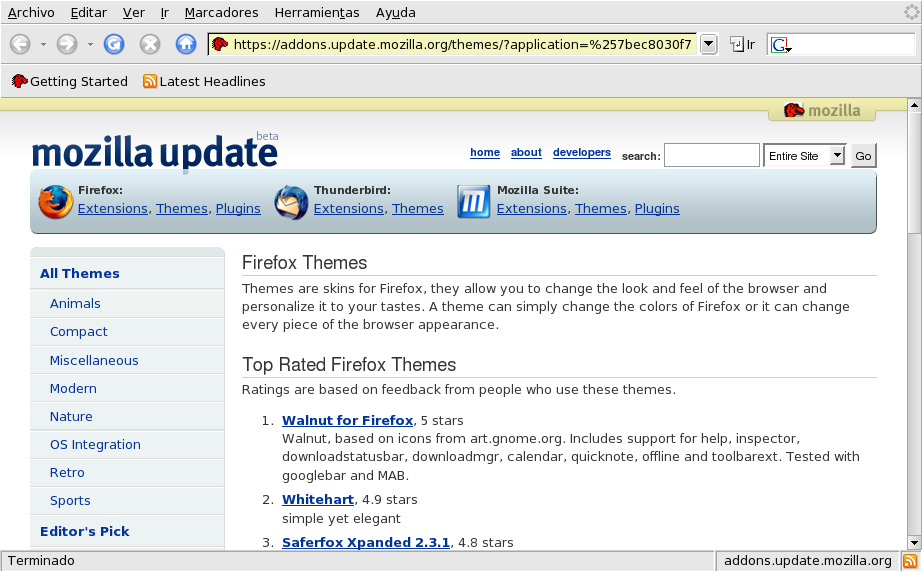Viewport: 922px width, 572px height.
Task: Click the Mozilla Suite logo icon
Action: [474, 202]
